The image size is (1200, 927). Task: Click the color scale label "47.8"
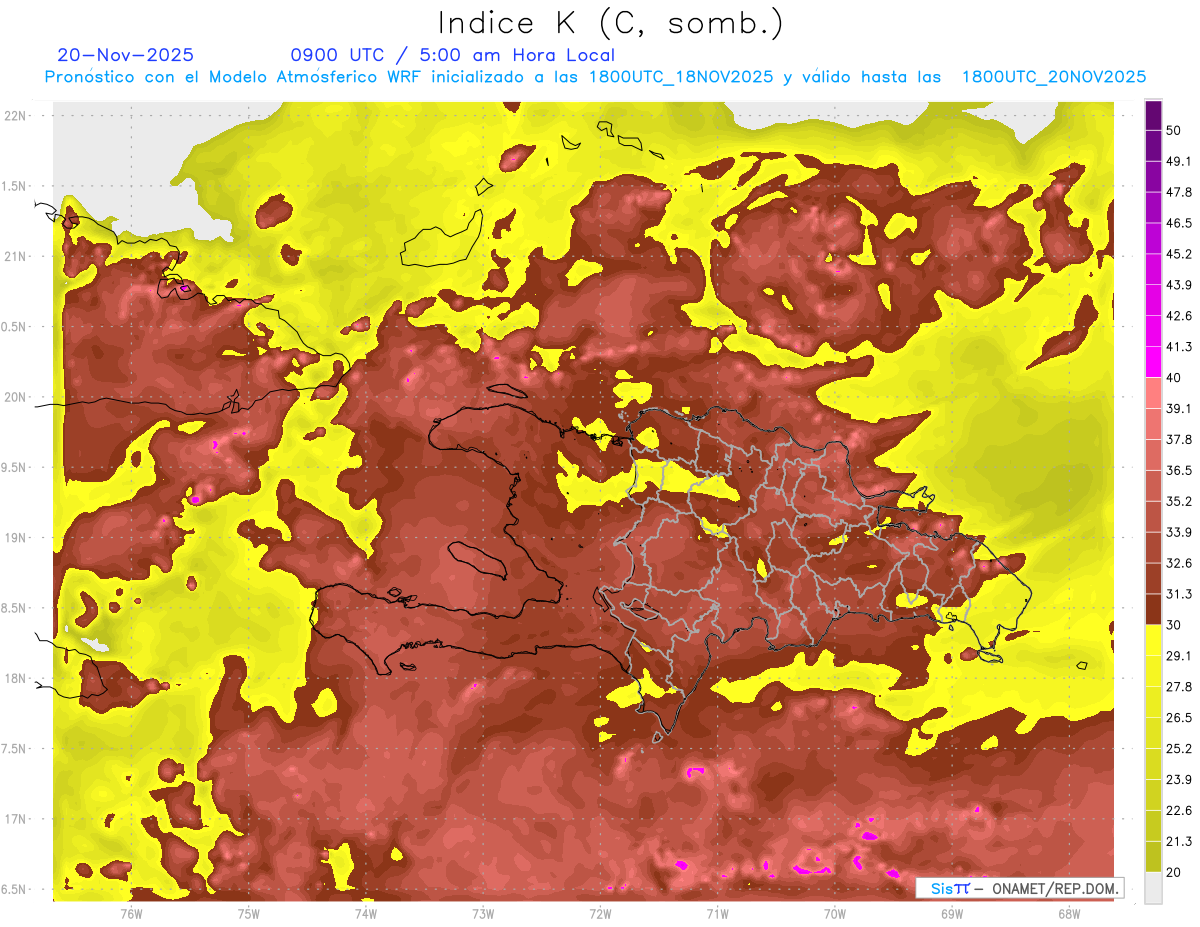(1179, 192)
